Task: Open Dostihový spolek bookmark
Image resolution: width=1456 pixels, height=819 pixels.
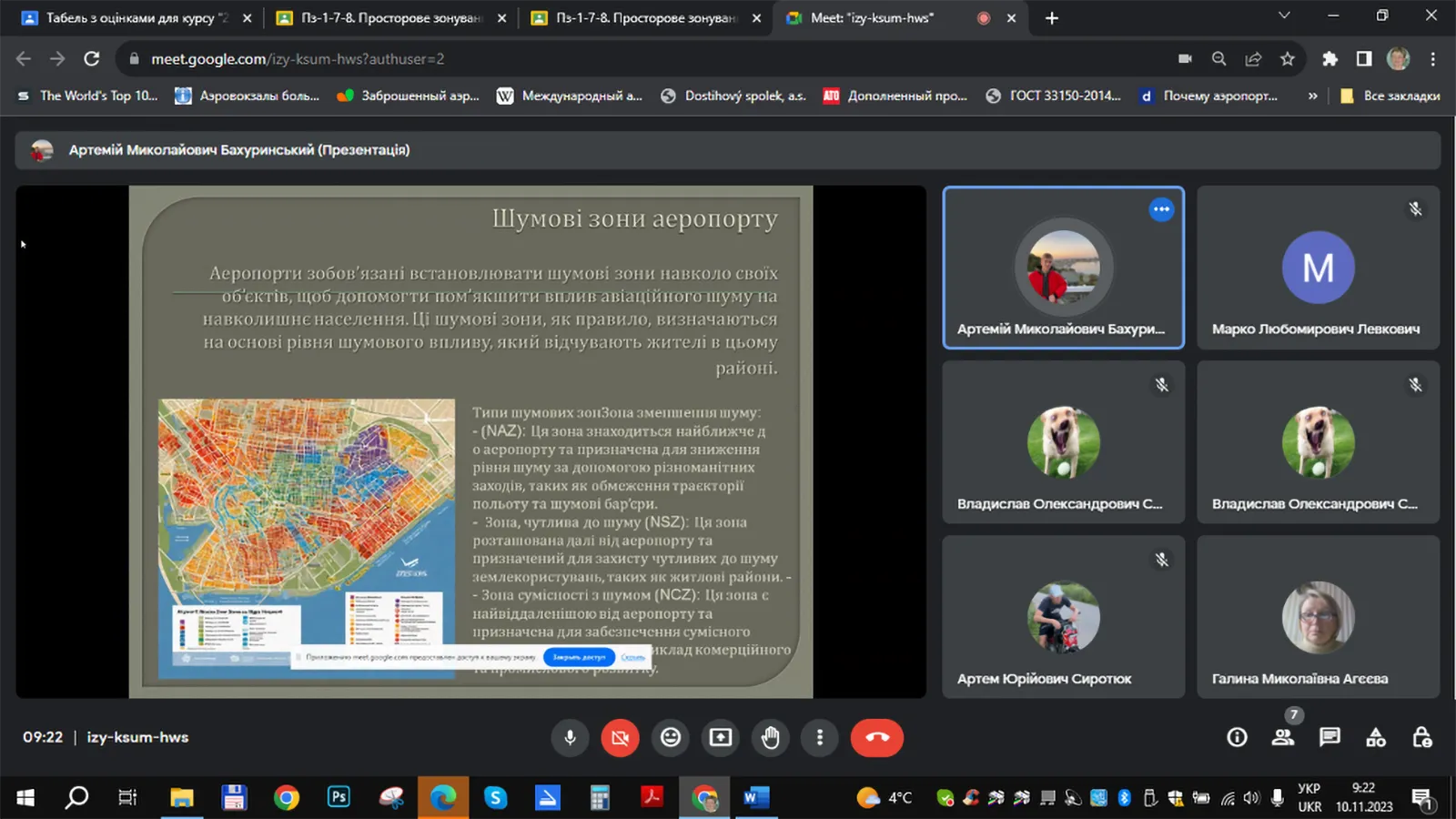Action: [x=733, y=96]
